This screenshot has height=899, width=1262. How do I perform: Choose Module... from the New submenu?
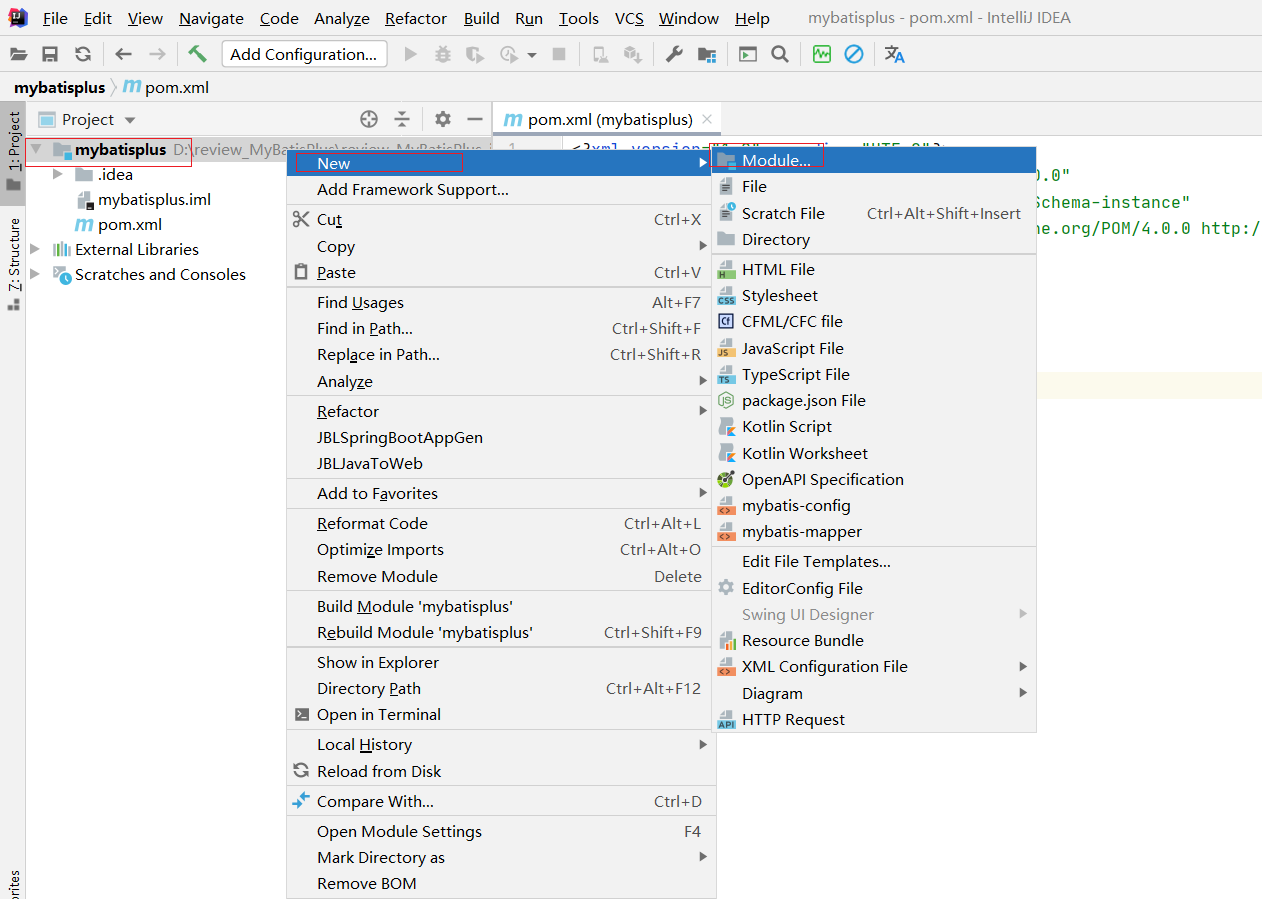(x=873, y=160)
